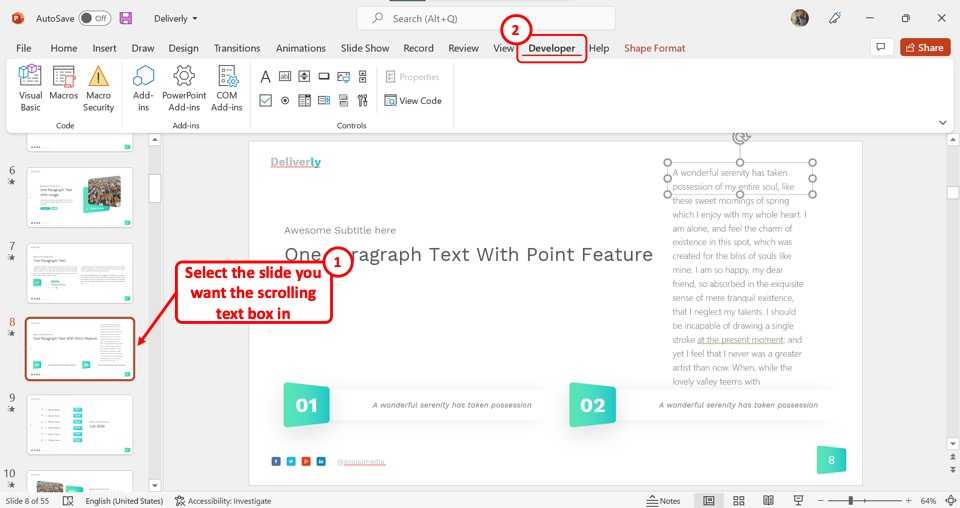
Task: Insert an Option Button control
Action: coord(285,101)
